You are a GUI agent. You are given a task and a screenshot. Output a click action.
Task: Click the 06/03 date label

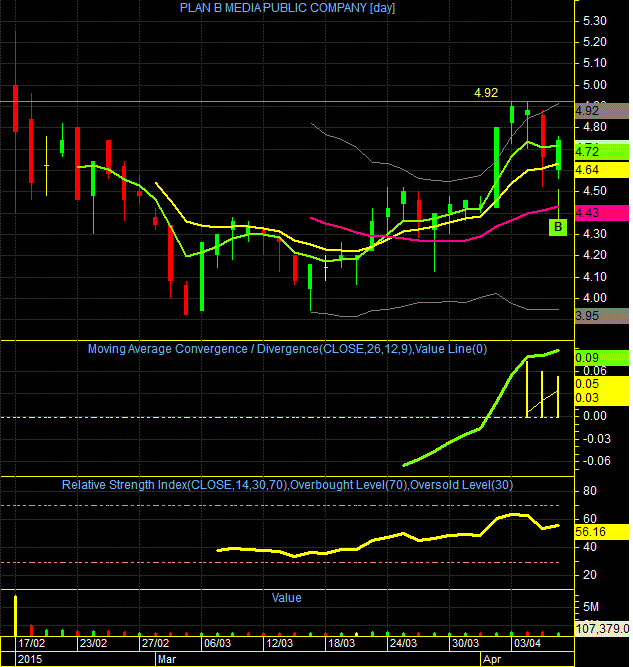(x=217, y=644)
